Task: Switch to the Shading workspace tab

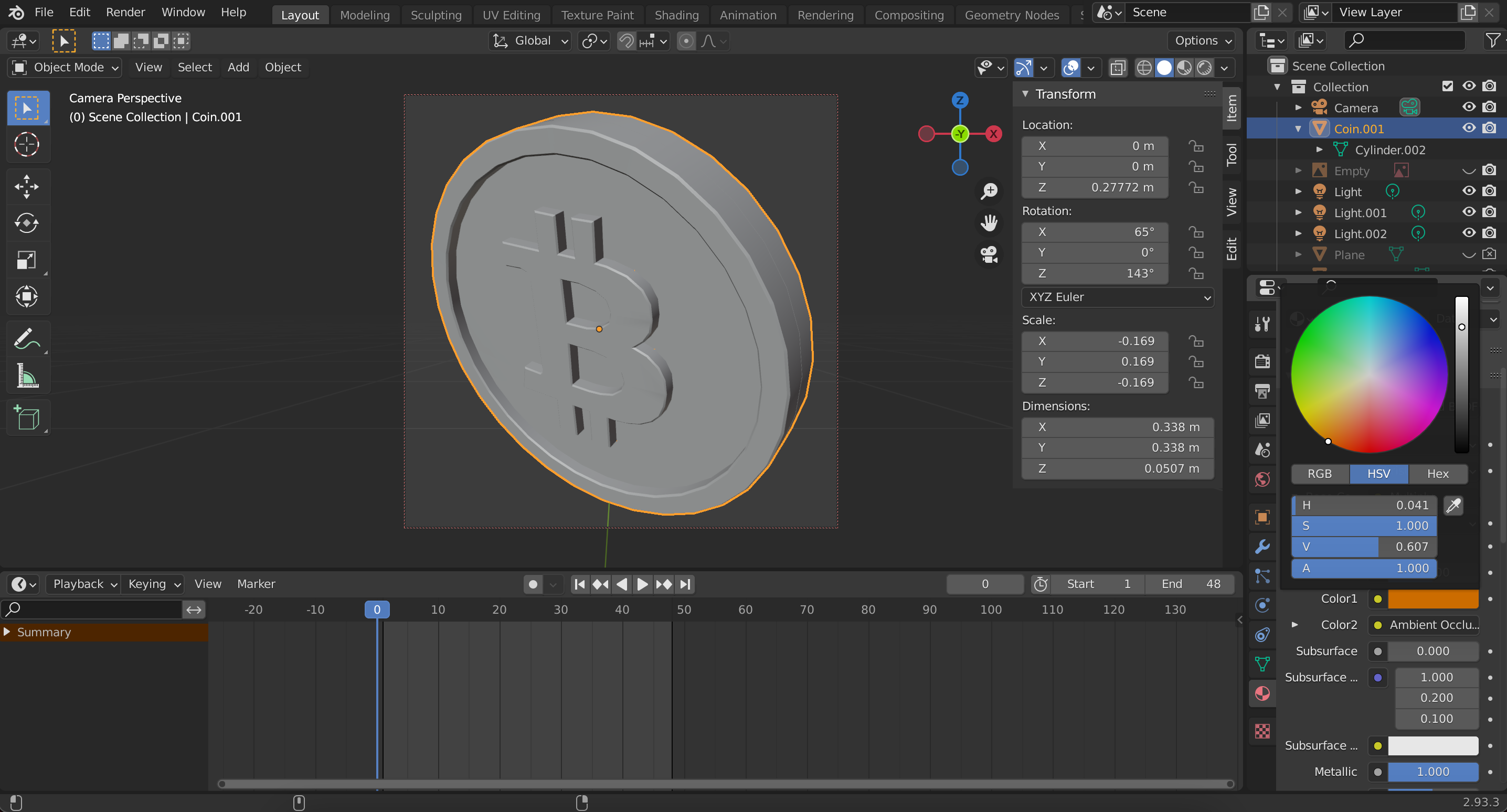Action: [676, 15]
